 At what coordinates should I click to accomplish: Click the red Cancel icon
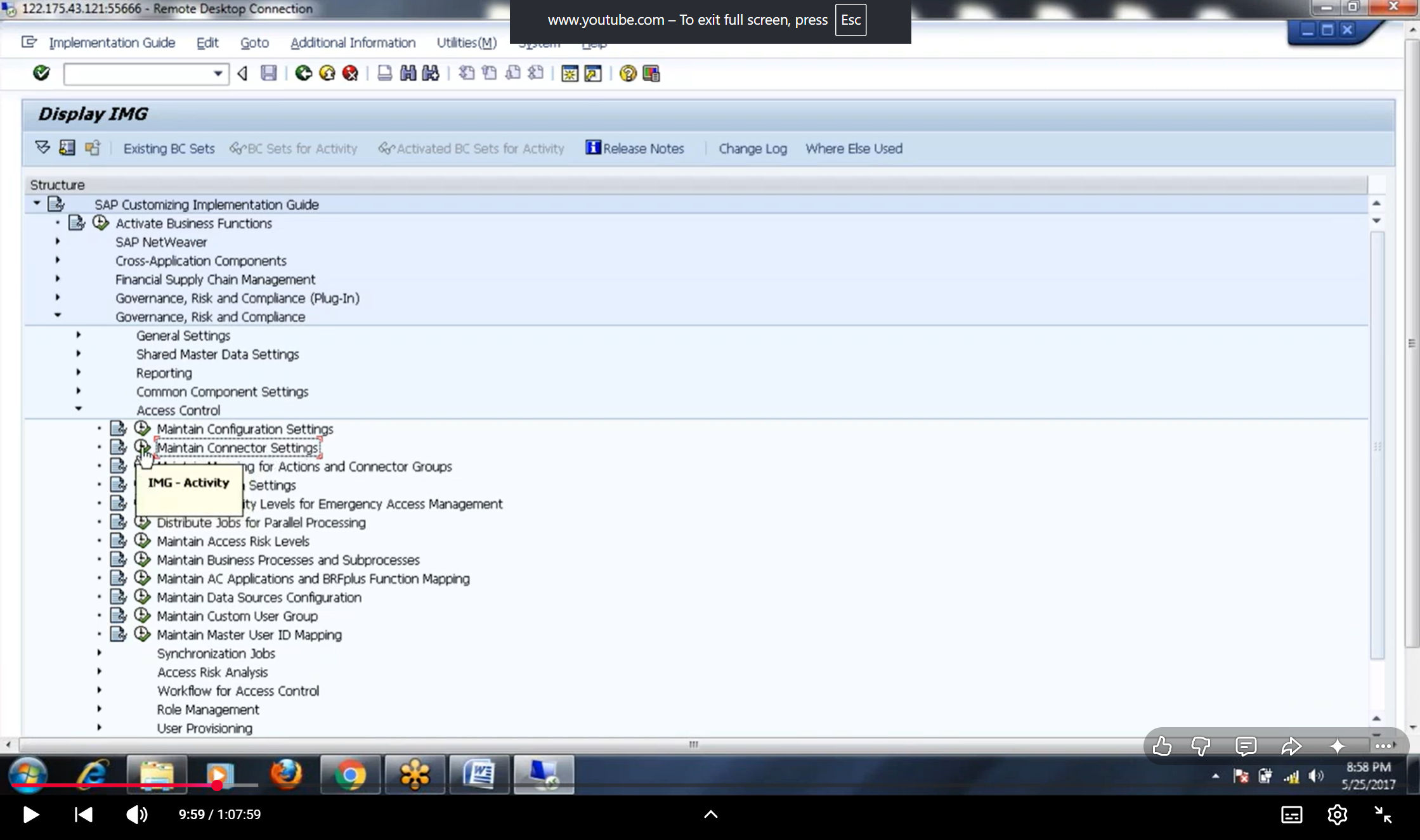pos(350,74)
